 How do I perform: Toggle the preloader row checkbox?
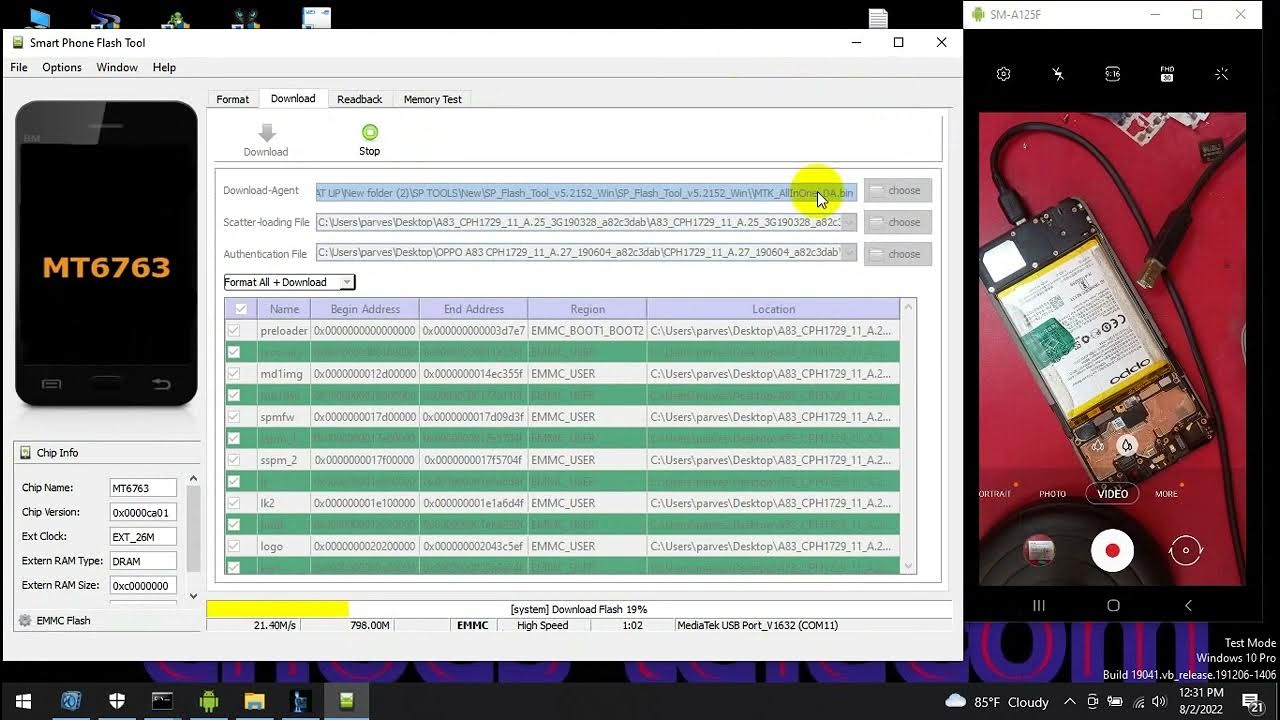[233, 330]
